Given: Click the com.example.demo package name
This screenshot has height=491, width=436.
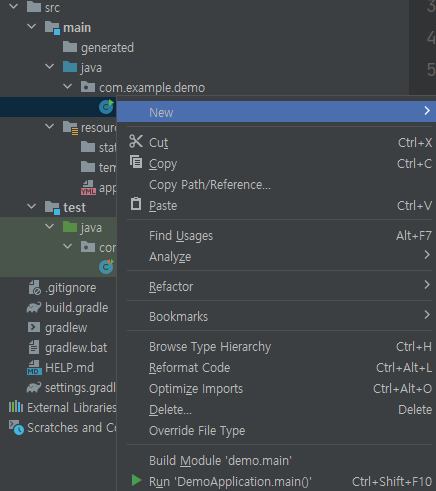Looking at the screenshot, I should click(x=152, y=88).
